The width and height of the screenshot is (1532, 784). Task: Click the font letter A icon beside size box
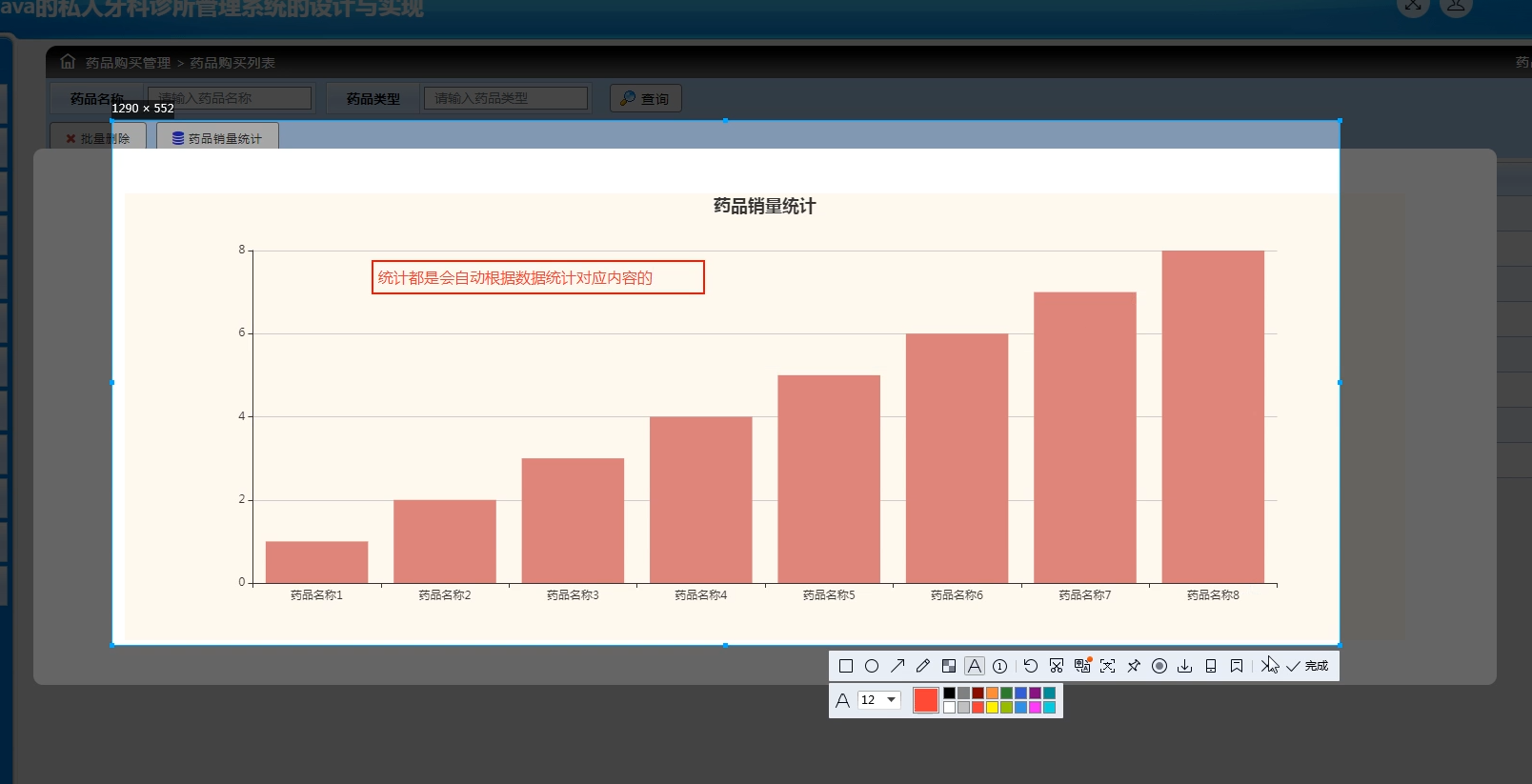(842, 700)
